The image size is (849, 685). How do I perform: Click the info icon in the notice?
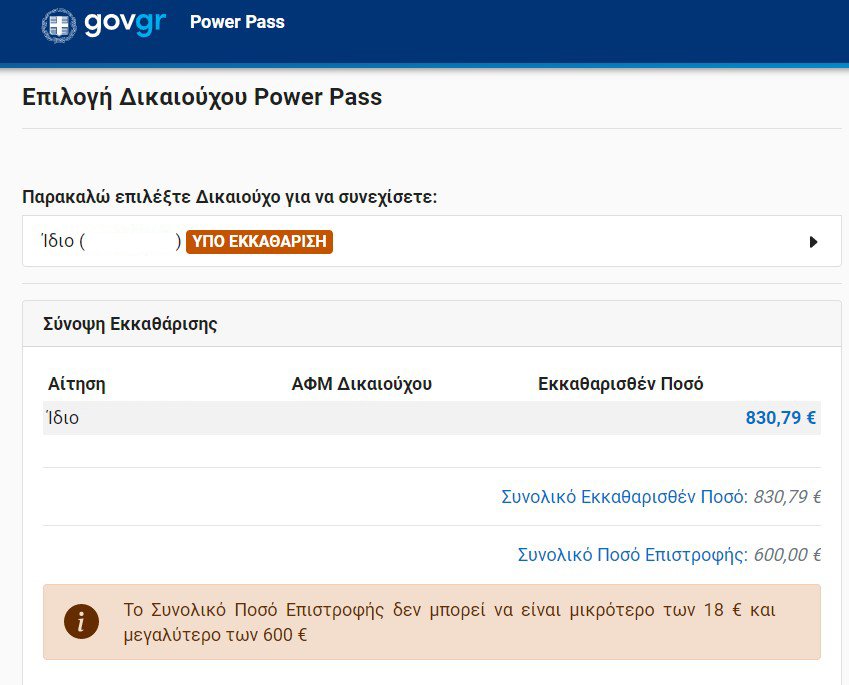pyautogui.click(x=81, y=621)
